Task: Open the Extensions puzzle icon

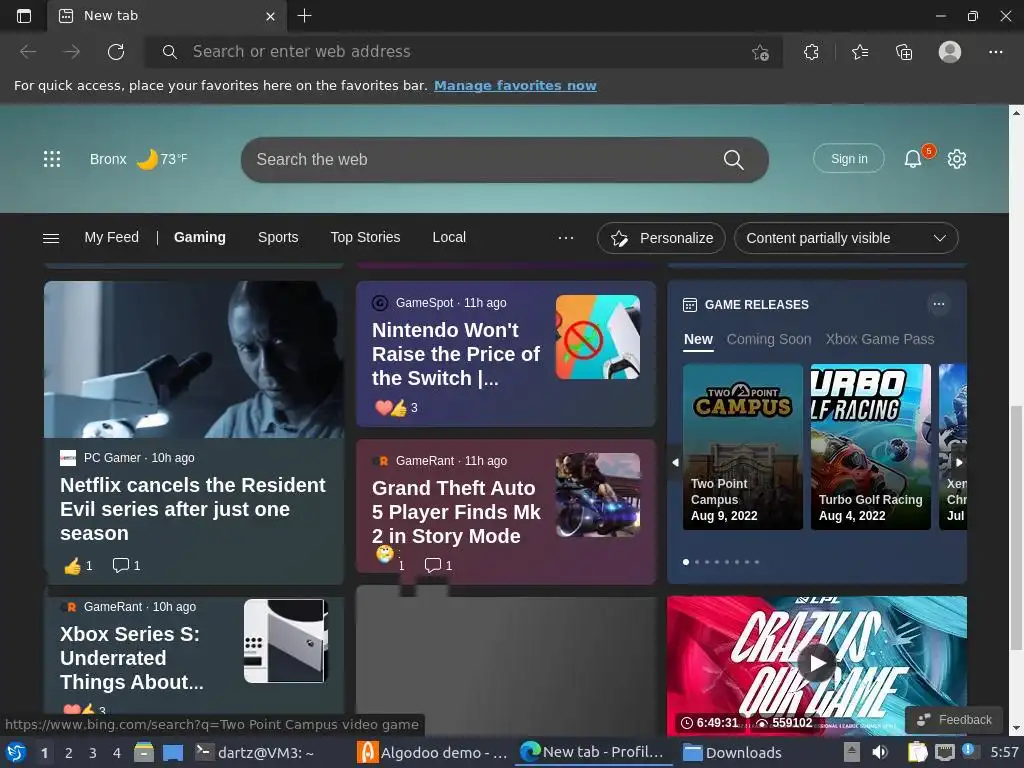Action: 811,52
